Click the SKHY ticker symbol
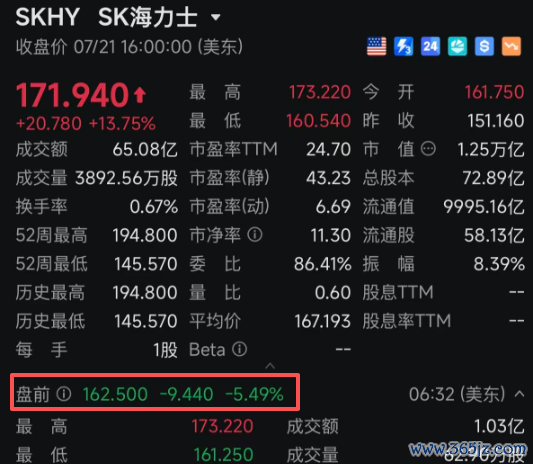The height and width of the screenshot is (464, 533). tap(48, 17)
